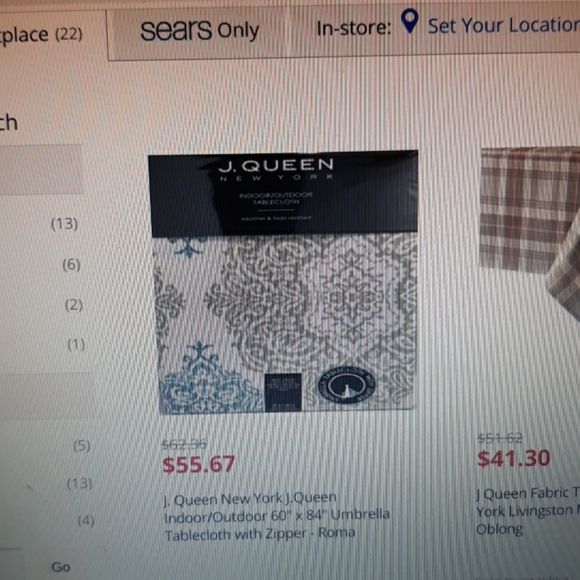Select the filter option with count (6)
Image resolution: width=580 pixels, height=580 pixels.
71,264
